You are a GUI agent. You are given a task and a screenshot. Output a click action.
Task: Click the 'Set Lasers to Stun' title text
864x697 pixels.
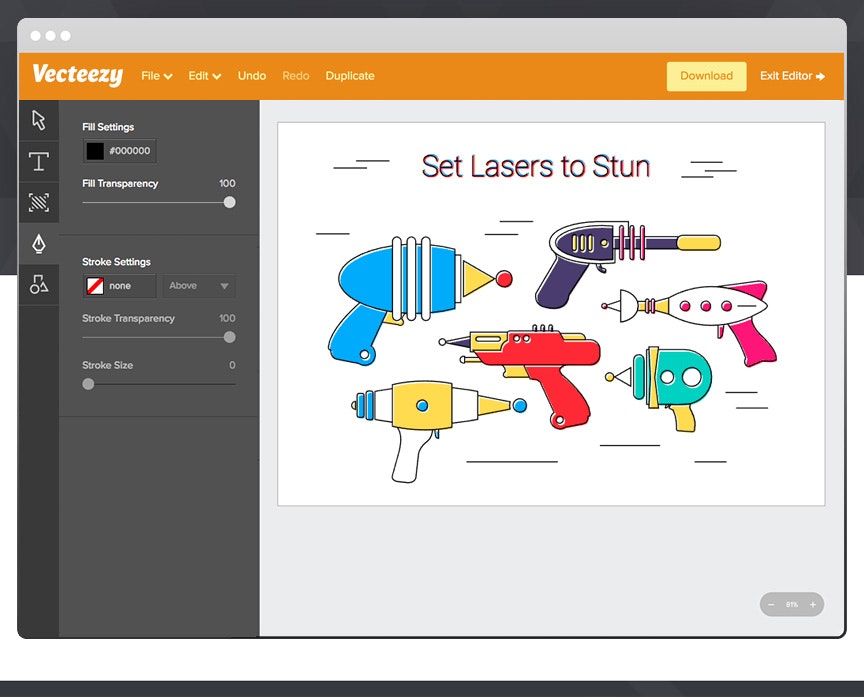[536, 166]
